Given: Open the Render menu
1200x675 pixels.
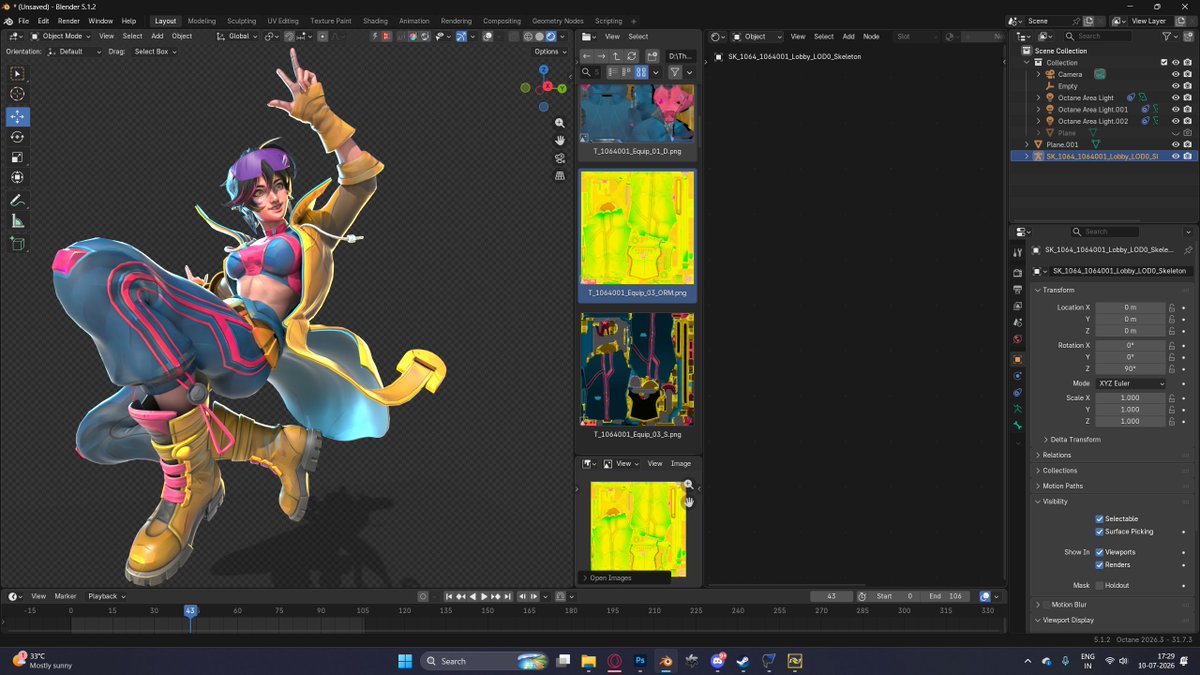Looking at the screenshot, I should 68,20.
